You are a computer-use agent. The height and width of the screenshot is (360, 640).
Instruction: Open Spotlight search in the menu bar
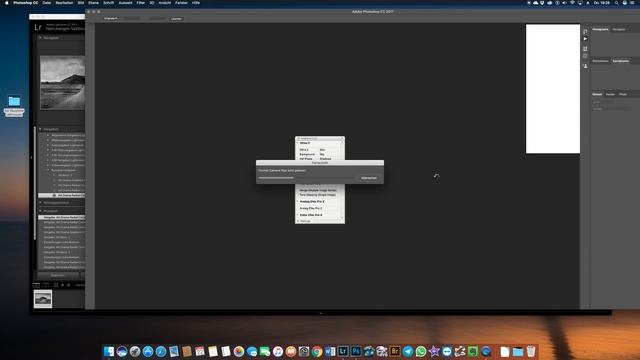tap(616, 3)
